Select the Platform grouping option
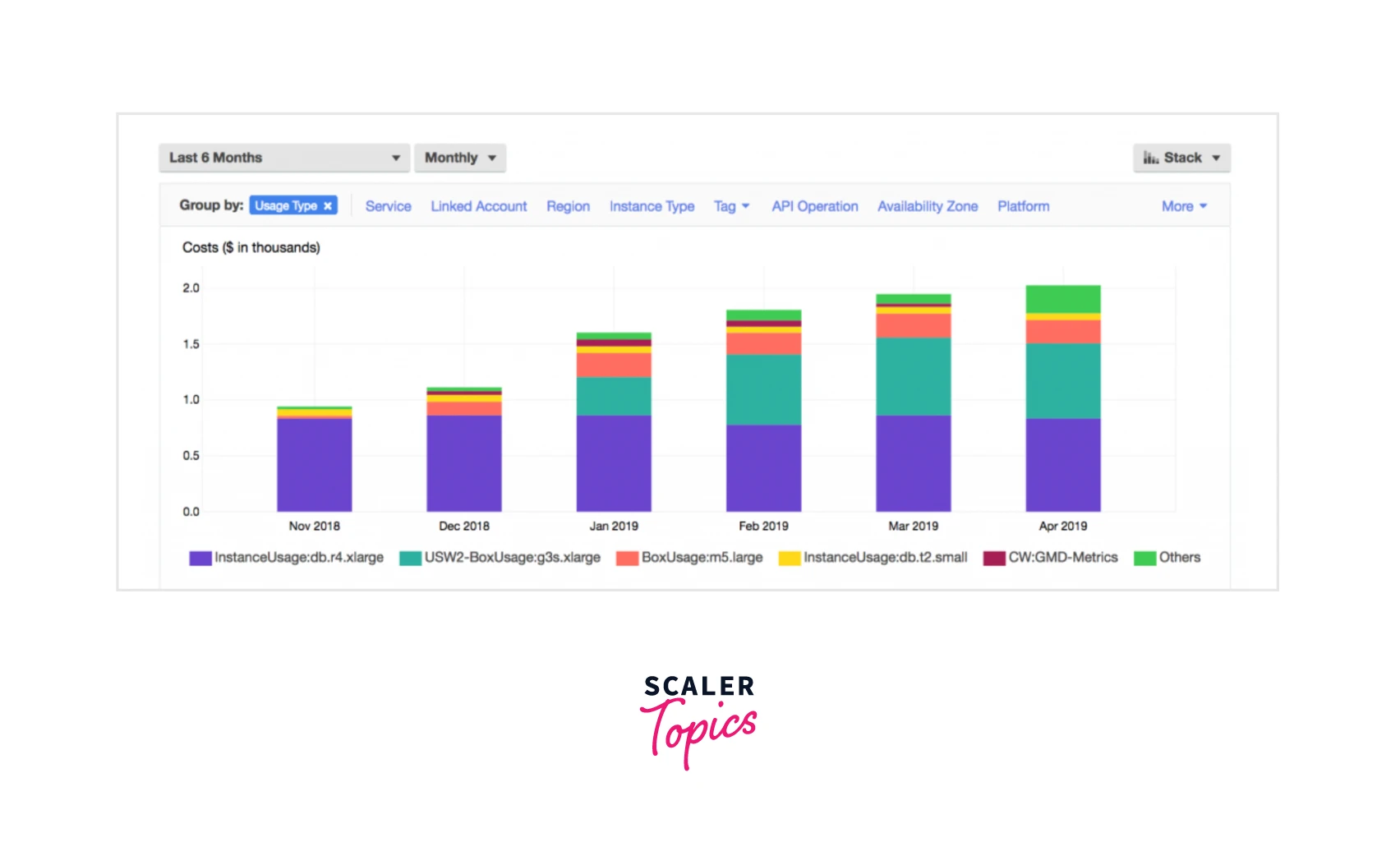This screenshot has height=851, width=1400. point(1023,206)
